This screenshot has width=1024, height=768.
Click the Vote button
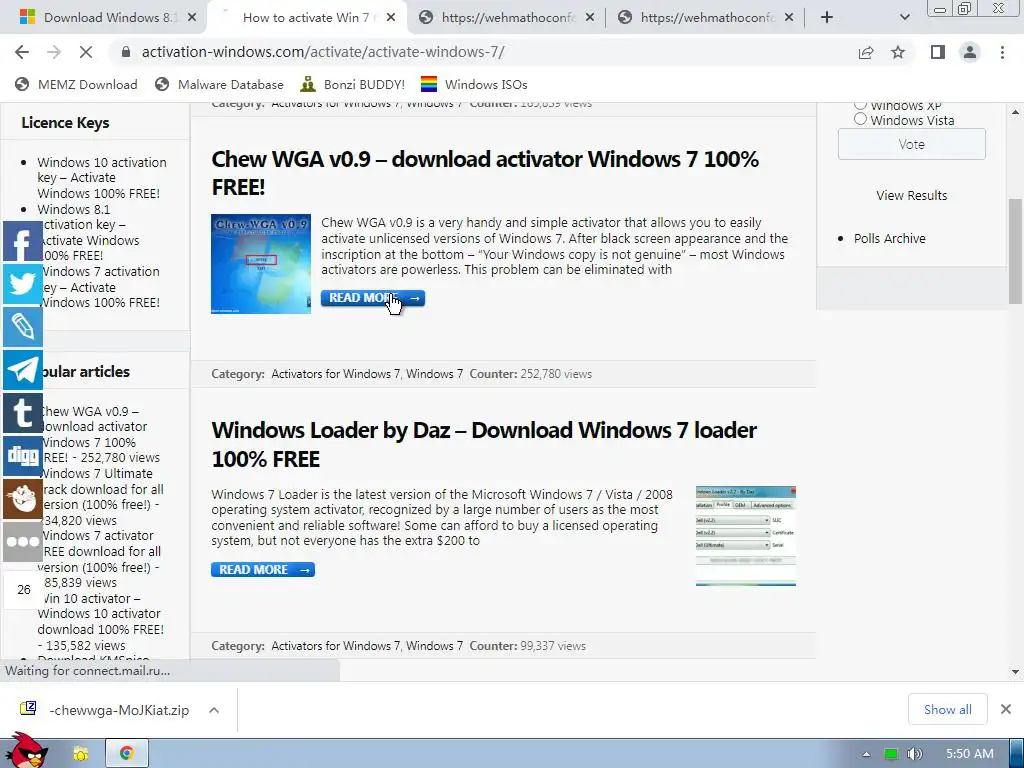(x=912, y=144)
